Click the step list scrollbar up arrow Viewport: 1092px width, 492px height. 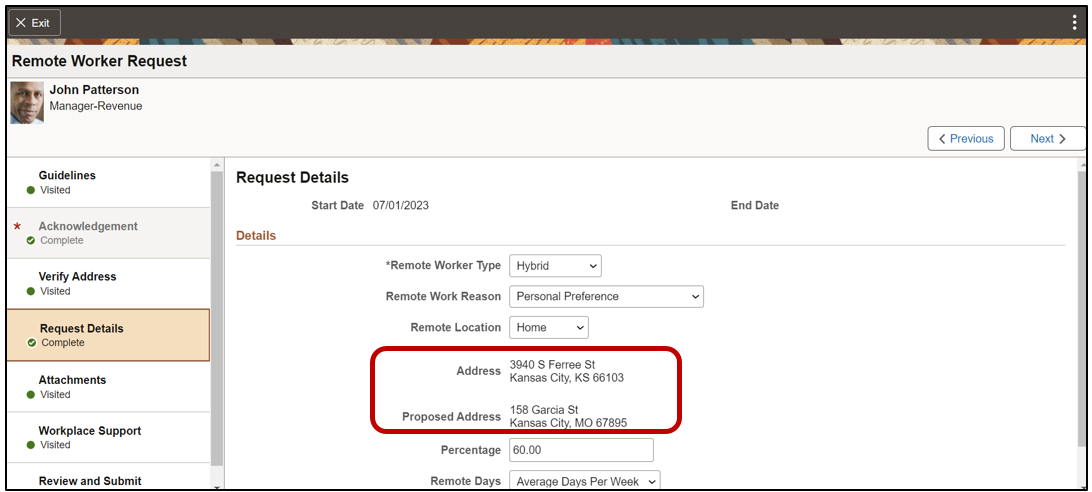coord(216,165)
